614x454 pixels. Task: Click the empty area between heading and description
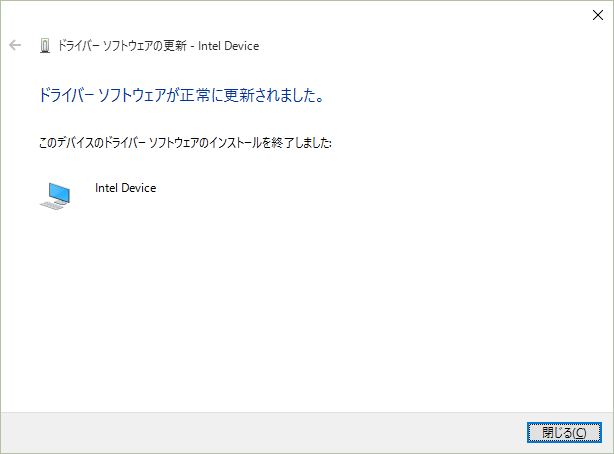coord(300,121)
